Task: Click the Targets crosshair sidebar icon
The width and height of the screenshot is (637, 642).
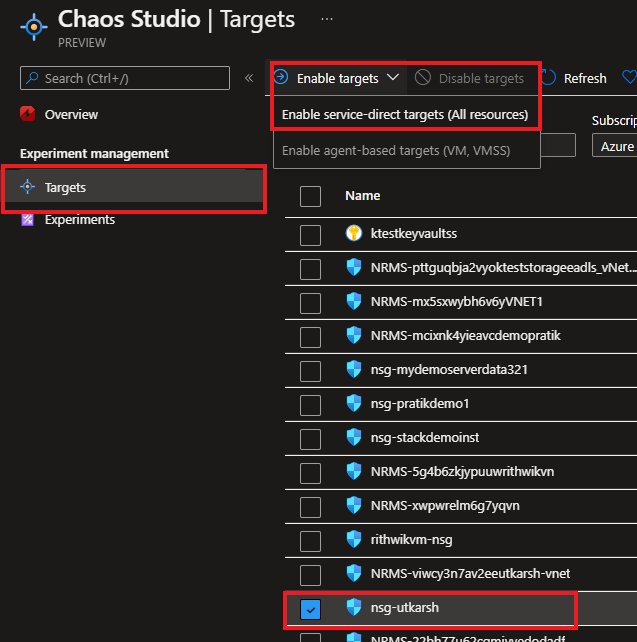Action: [x=27, y=187]
